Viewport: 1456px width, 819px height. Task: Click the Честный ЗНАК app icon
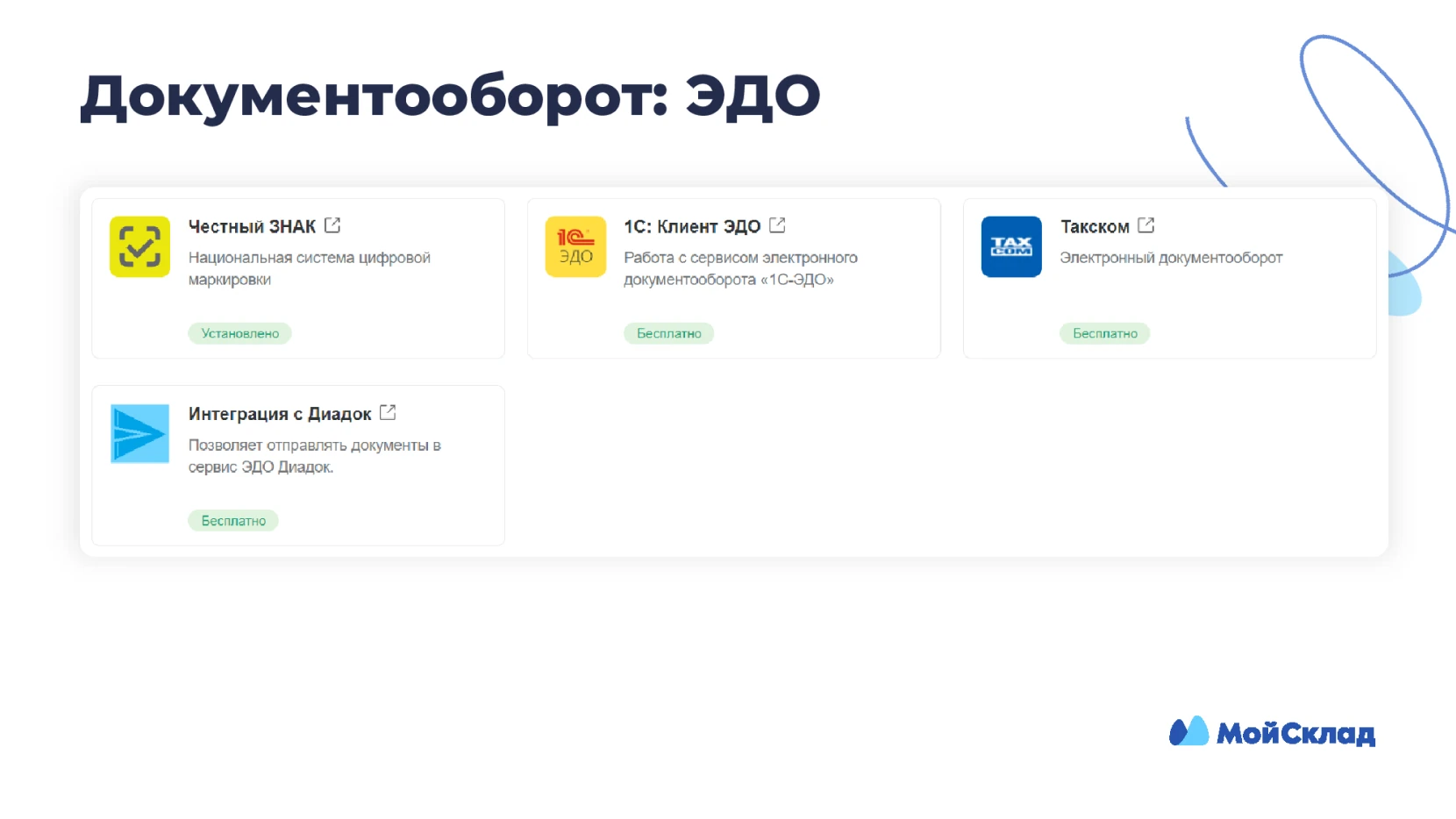point(139,246)
